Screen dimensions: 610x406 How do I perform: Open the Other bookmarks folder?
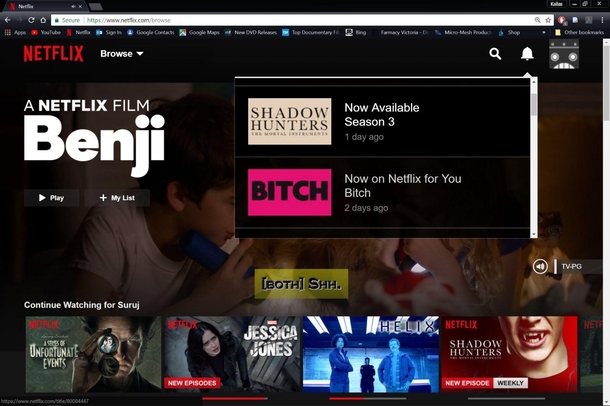pyautogui.click(x=580, y=32)
